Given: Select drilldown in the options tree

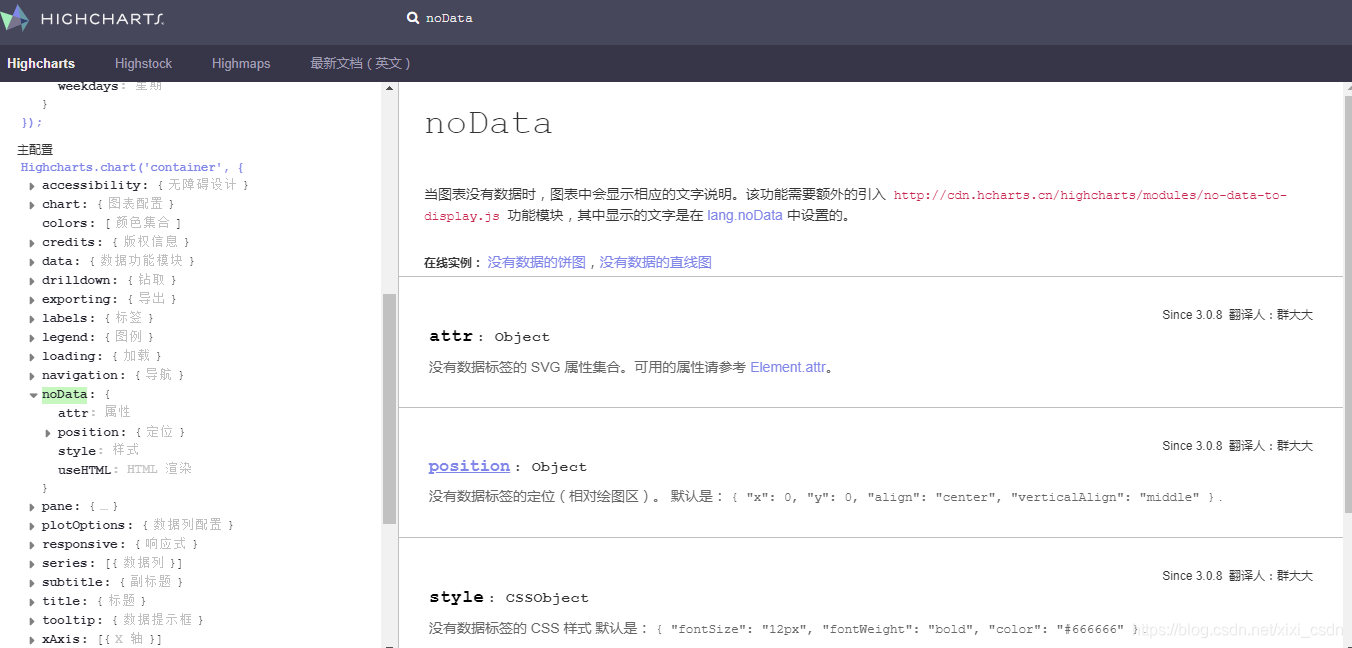Looking at the screenshot, I should tap(77, 280).
